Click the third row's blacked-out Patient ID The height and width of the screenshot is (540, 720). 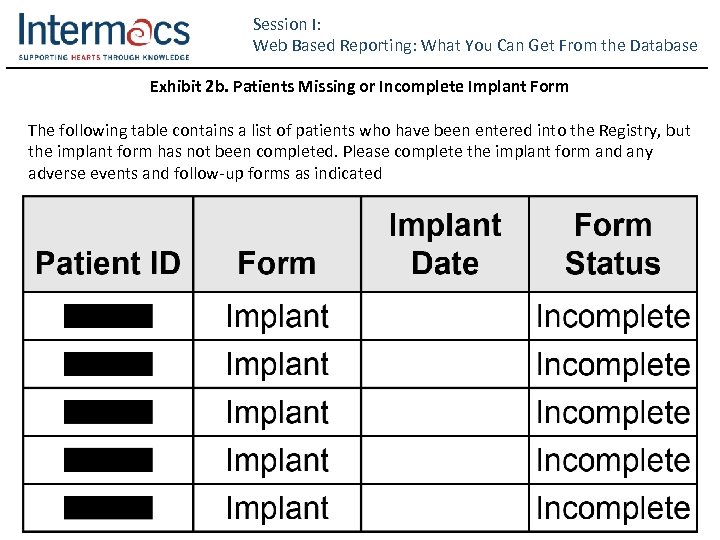tap(108, 412)
